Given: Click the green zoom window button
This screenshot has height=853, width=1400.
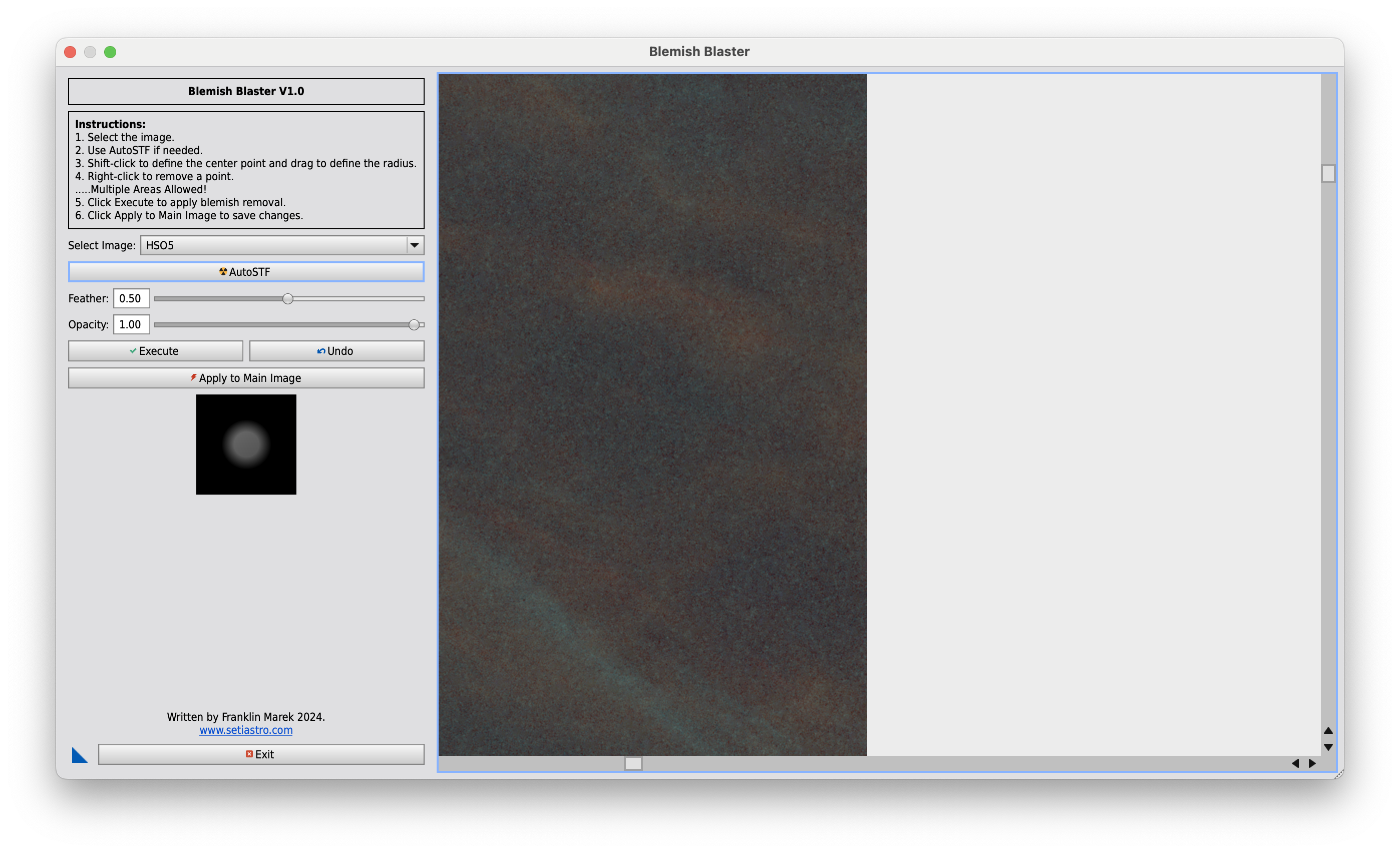Looking at the screenshot, I should click(110, 52).
